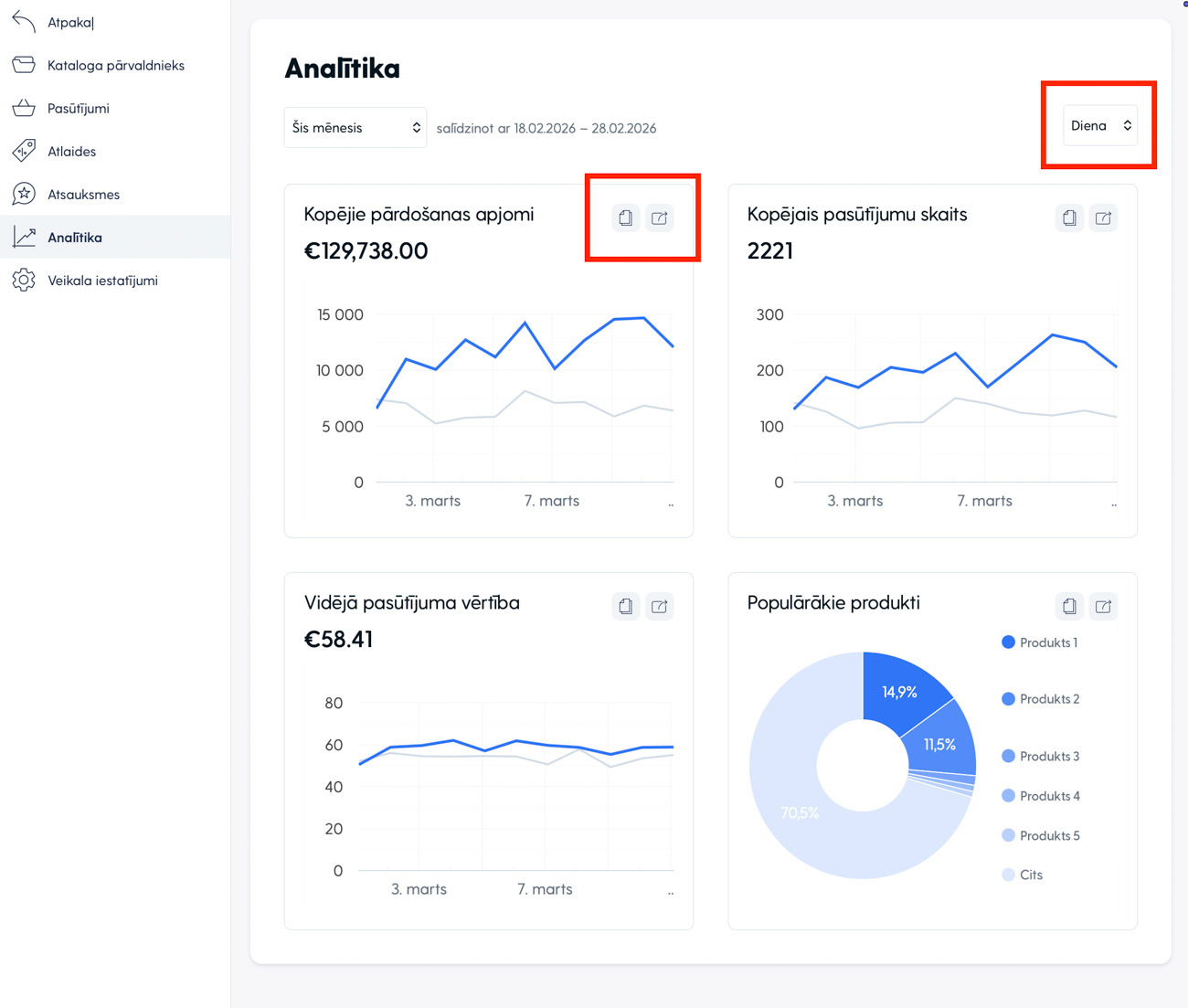Copy the Vidējā pasūtījuma vērtība chart
1188x1008 pixels.
click(x=625, y=607)
